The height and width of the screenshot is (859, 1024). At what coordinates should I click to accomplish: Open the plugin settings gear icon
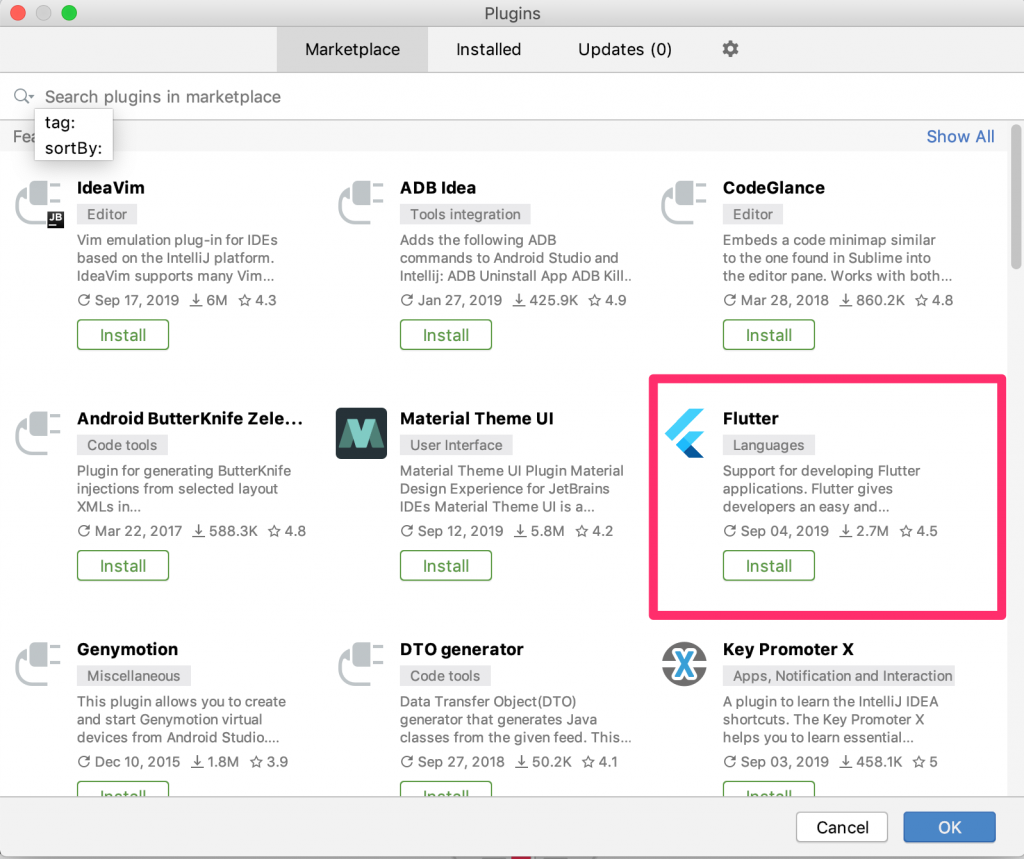coord(730,49)
